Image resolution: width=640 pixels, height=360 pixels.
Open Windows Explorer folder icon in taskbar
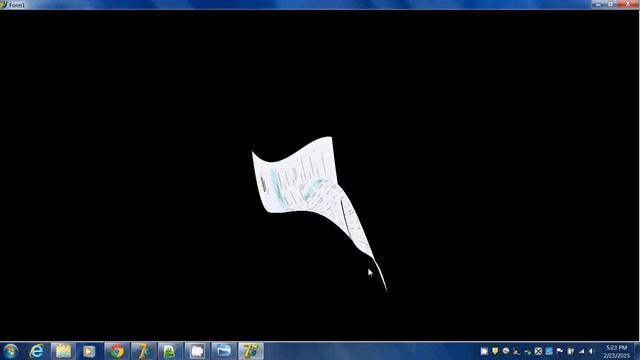pos(63,351)
